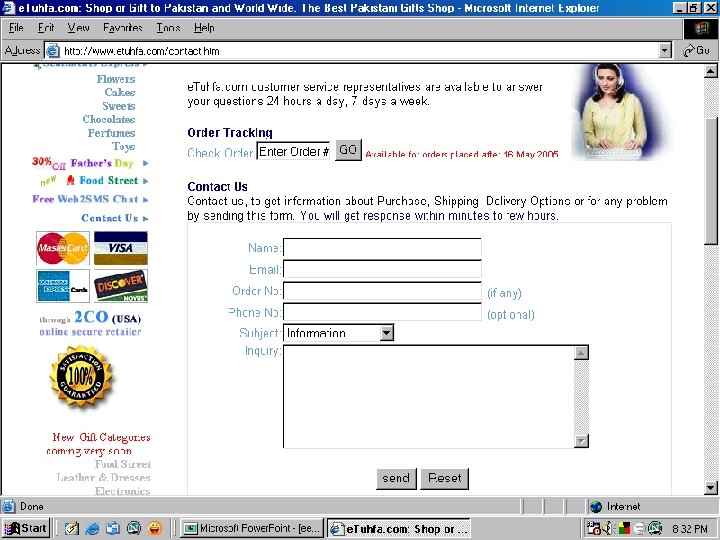This screenshot has width=720, height=540.
Task: Launch Internet Explorer from quick launch
Action: pyautogui.click(x=92, y=529)
